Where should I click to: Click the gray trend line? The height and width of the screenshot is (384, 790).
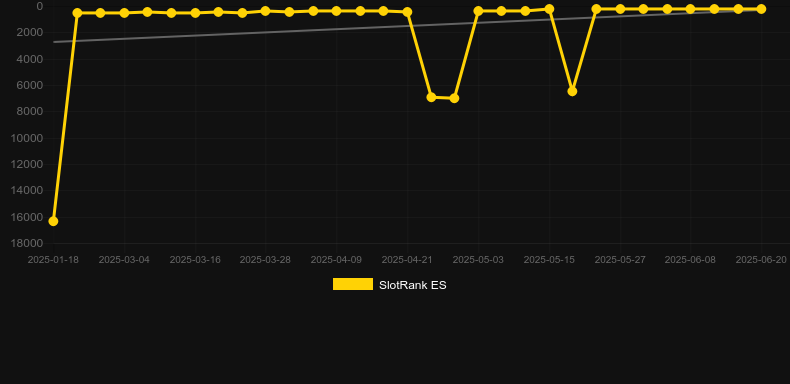[x=302, y=30]
